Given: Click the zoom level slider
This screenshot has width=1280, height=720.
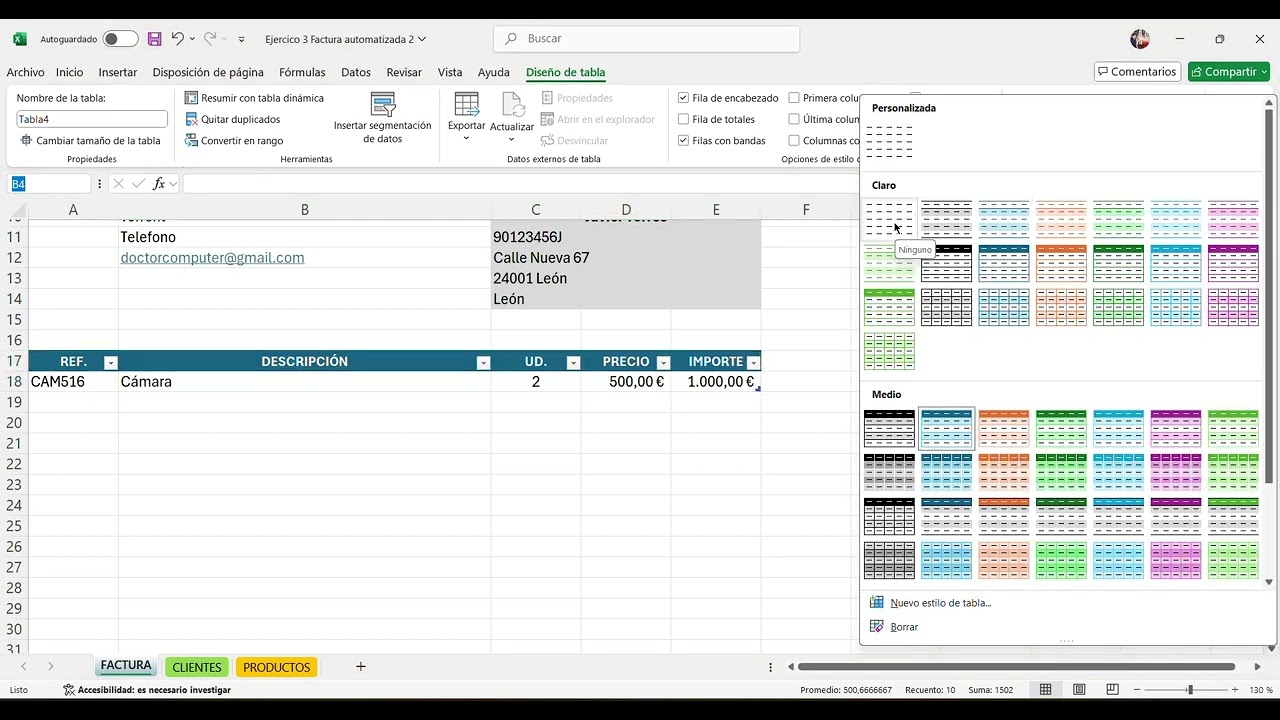Looking at the screenshot, I should pos(1189,690).
